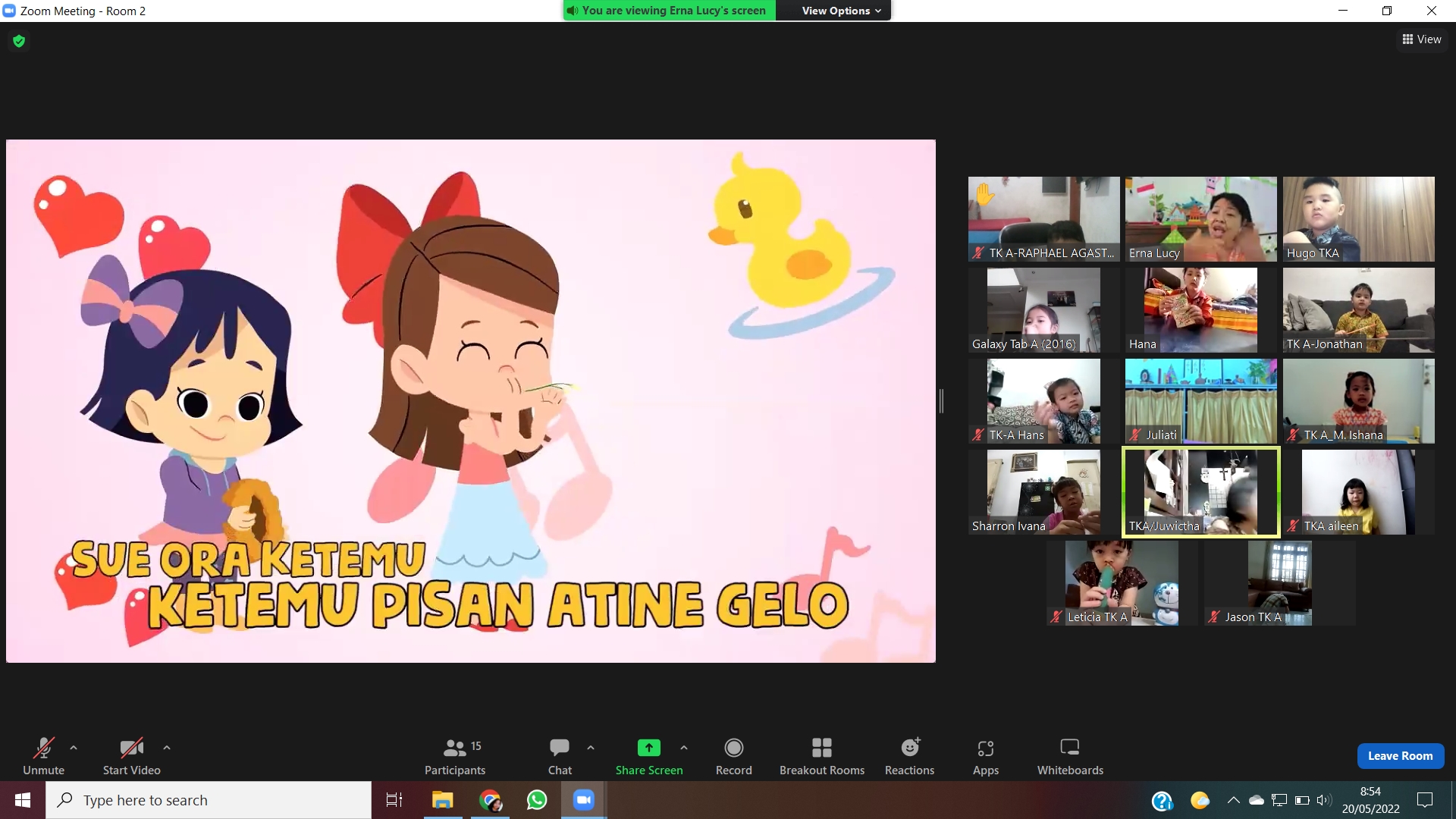Open Breakout Rooms
The image size is (1456, 819).
(x=822, y=757)
